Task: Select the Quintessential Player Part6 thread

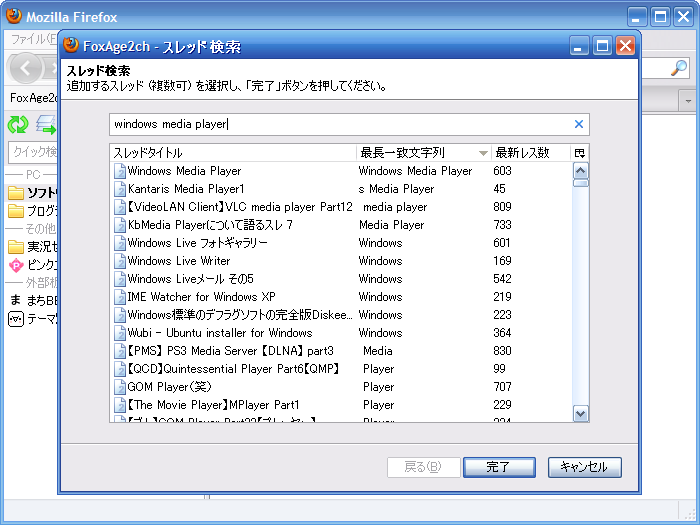Action: pyautogui.click(x=341, y=369)
